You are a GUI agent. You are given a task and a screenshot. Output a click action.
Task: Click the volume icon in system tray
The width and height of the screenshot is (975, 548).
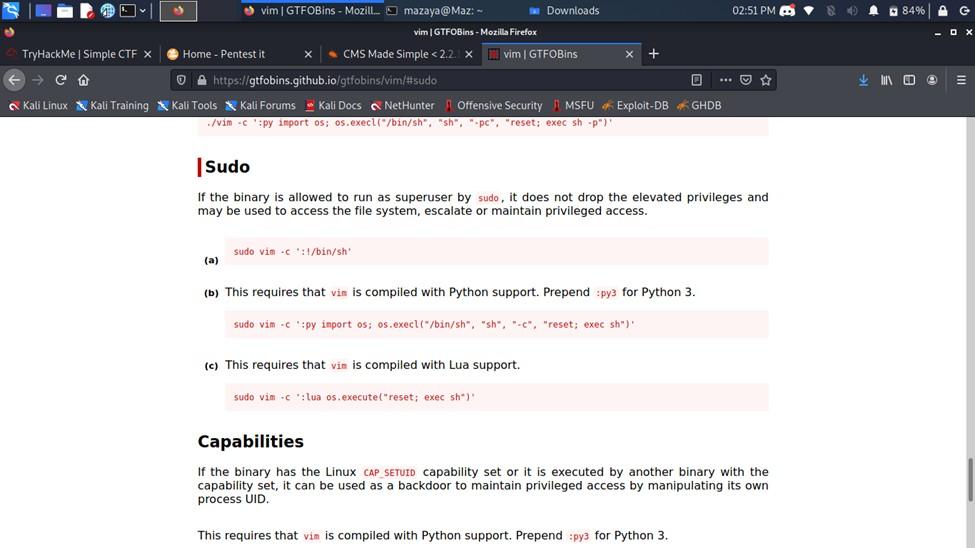coord(853,11)
